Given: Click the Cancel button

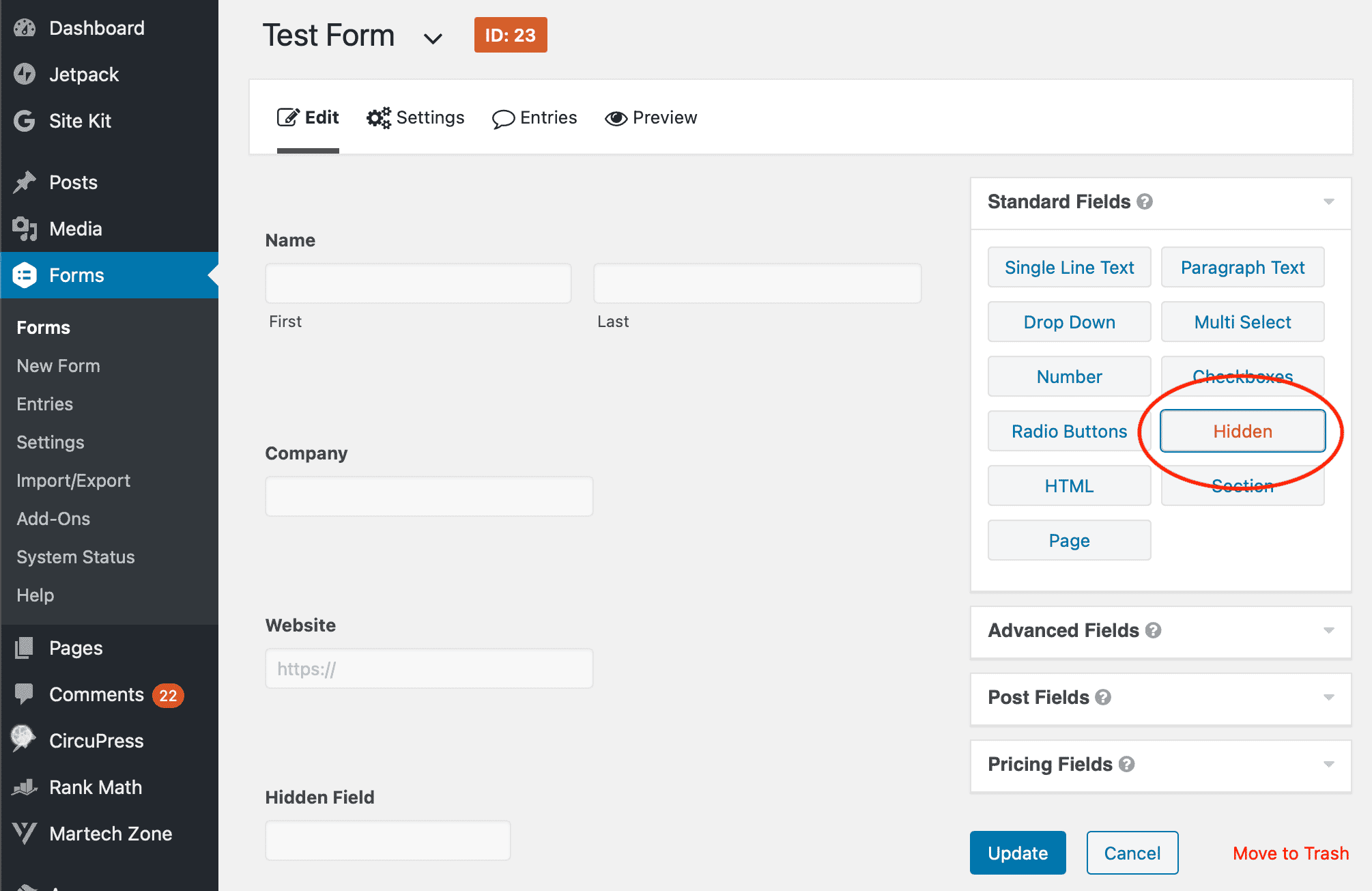Looking at the screenshot, I should tap(1132, 853).
